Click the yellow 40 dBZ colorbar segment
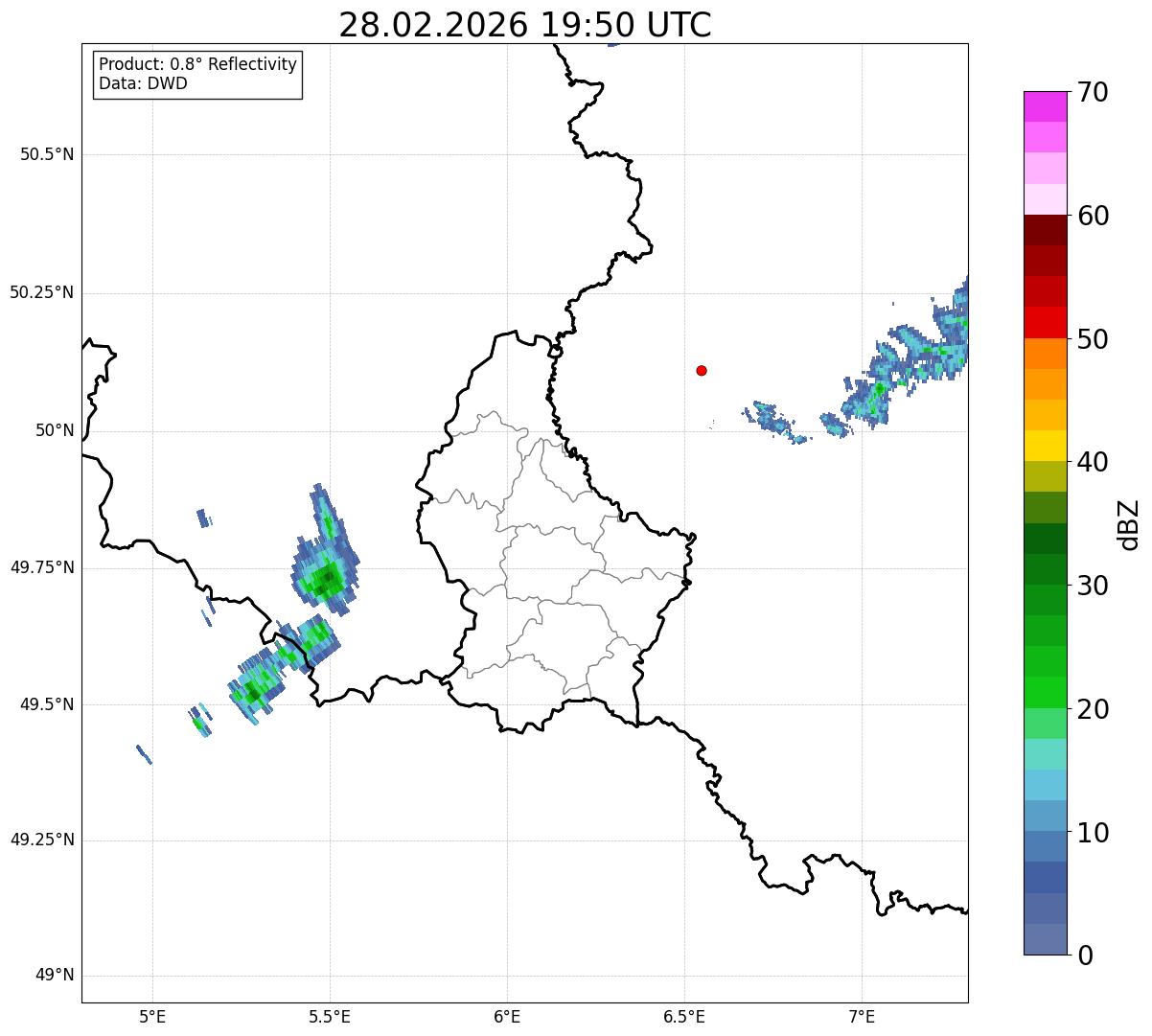Image resolution: width=1152 pixels, height=1036 pixels. (x=1045, y=446)
